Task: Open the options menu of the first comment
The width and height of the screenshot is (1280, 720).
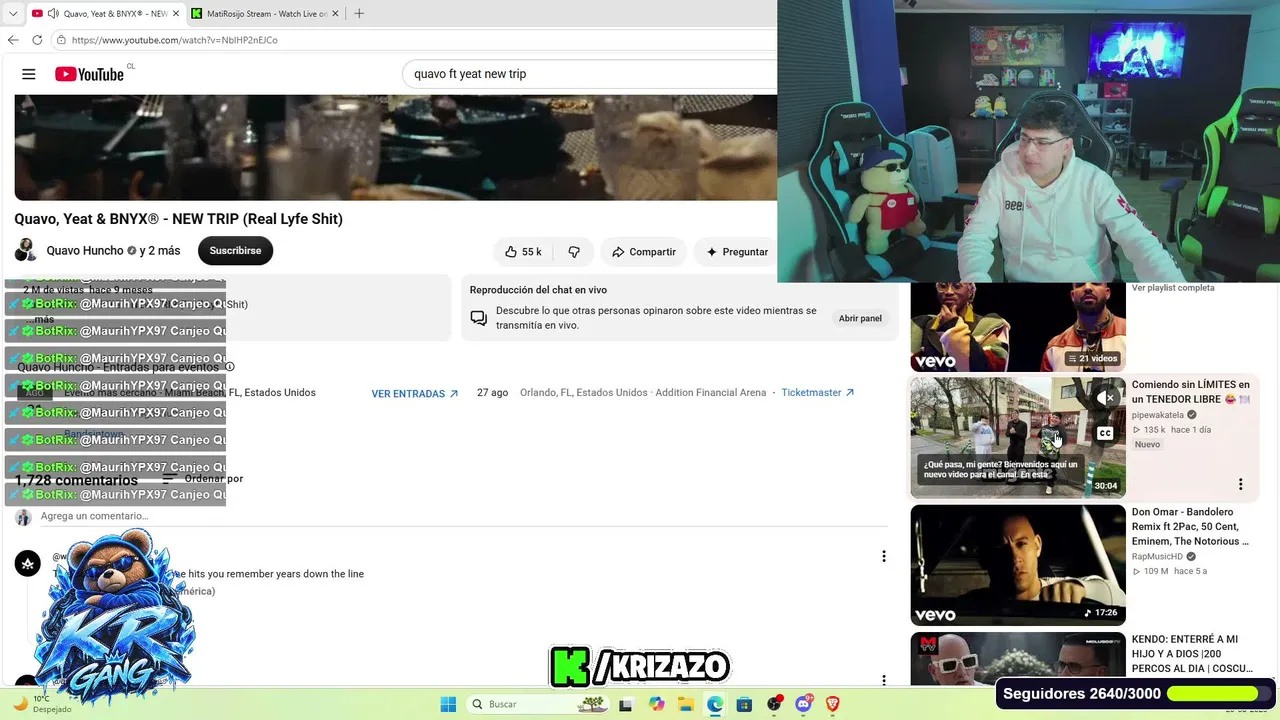Action: click(883, 556)
